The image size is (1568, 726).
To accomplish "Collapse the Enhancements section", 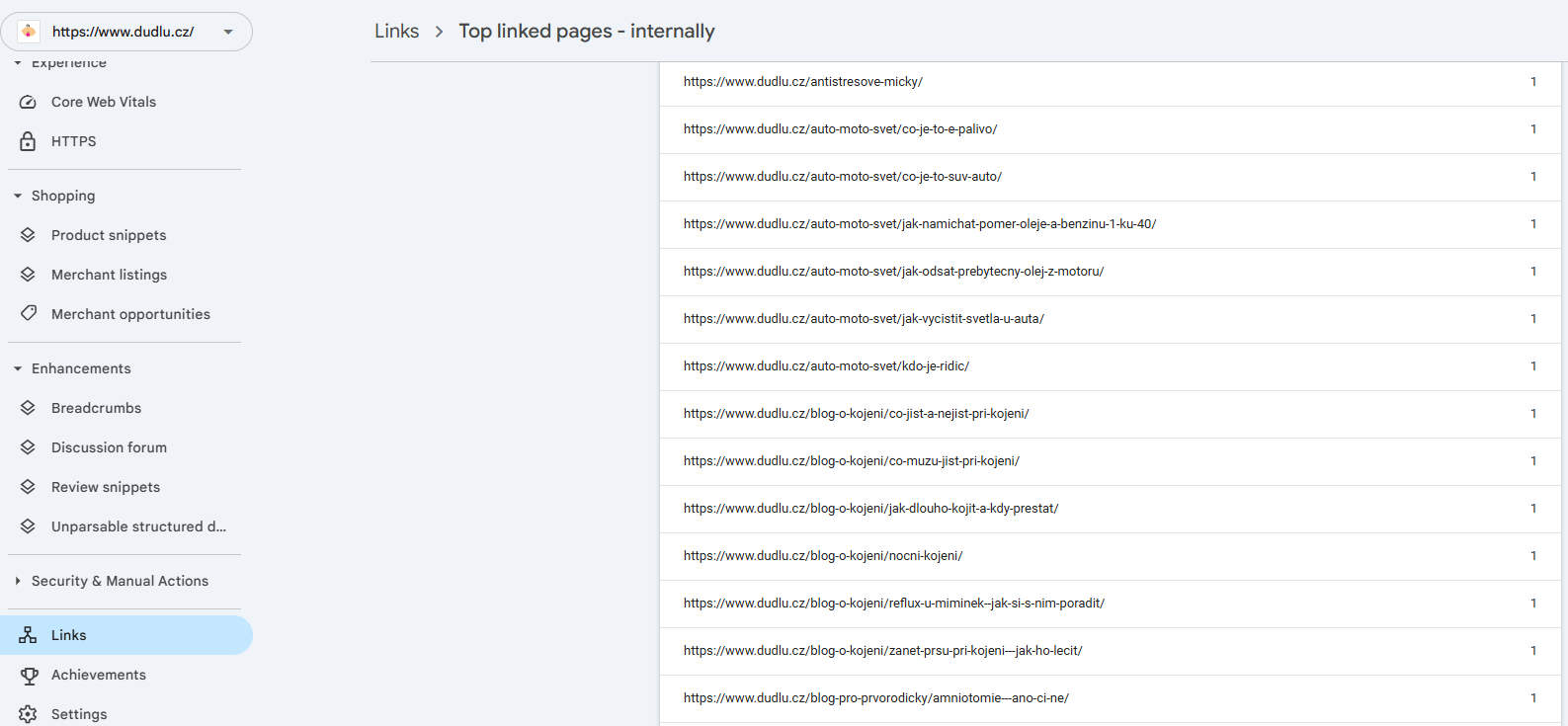I will [x=18, y=368].
